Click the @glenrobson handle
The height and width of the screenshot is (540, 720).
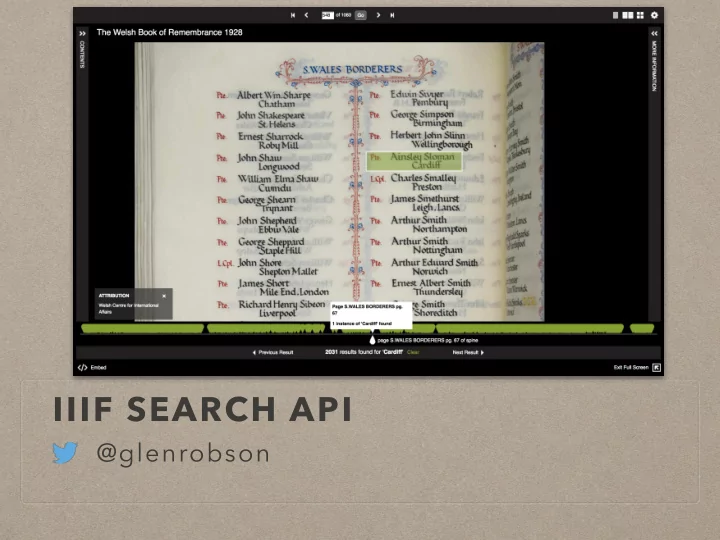point(183,453)
